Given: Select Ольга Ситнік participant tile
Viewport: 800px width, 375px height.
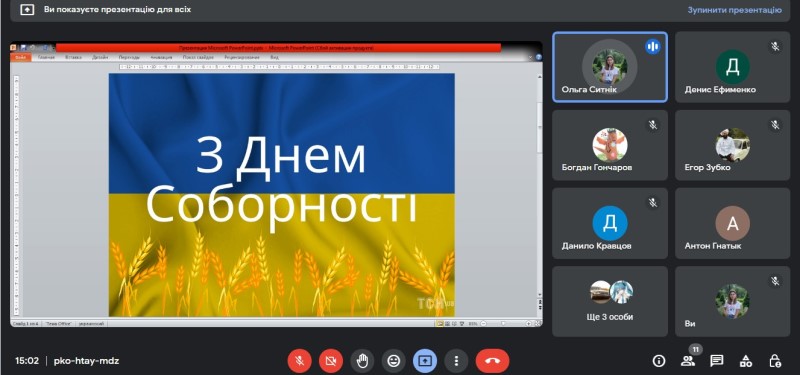Looking at the screenshot, I should pos(610,67).
